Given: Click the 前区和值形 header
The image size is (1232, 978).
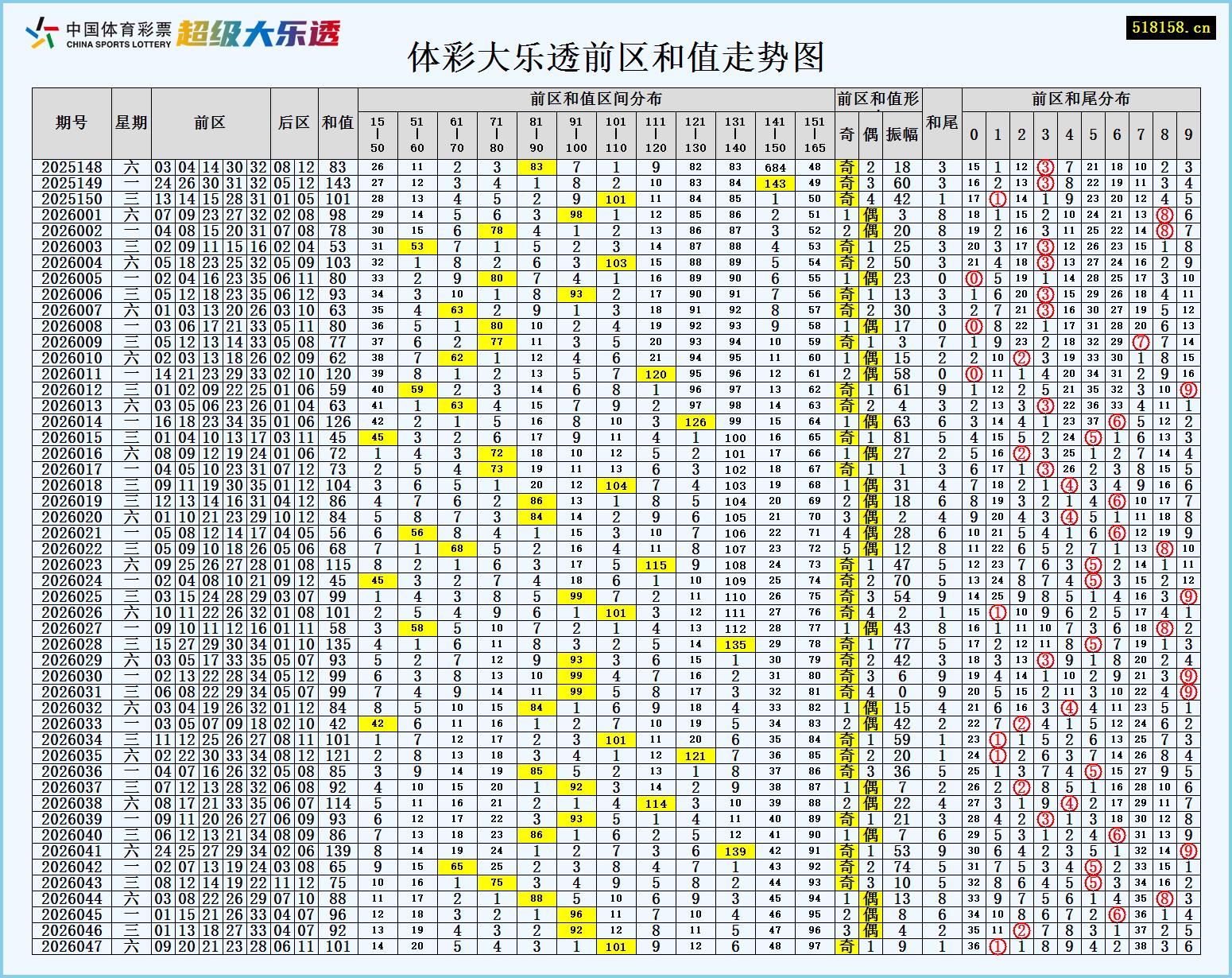Looking at the screenshot, I should pos(878,99).
